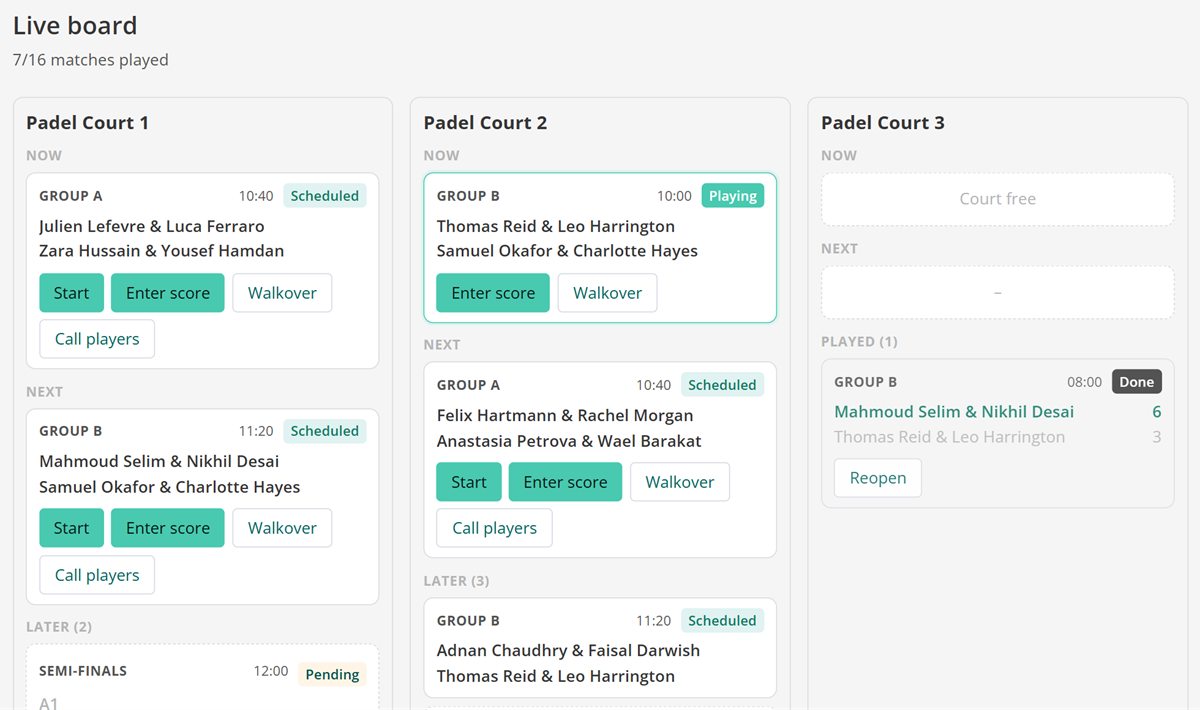Image resolution: width=1200 pixels, height=710 pixels.
Task: Select the Padel Court 3 heading
Action: (883, 123)
